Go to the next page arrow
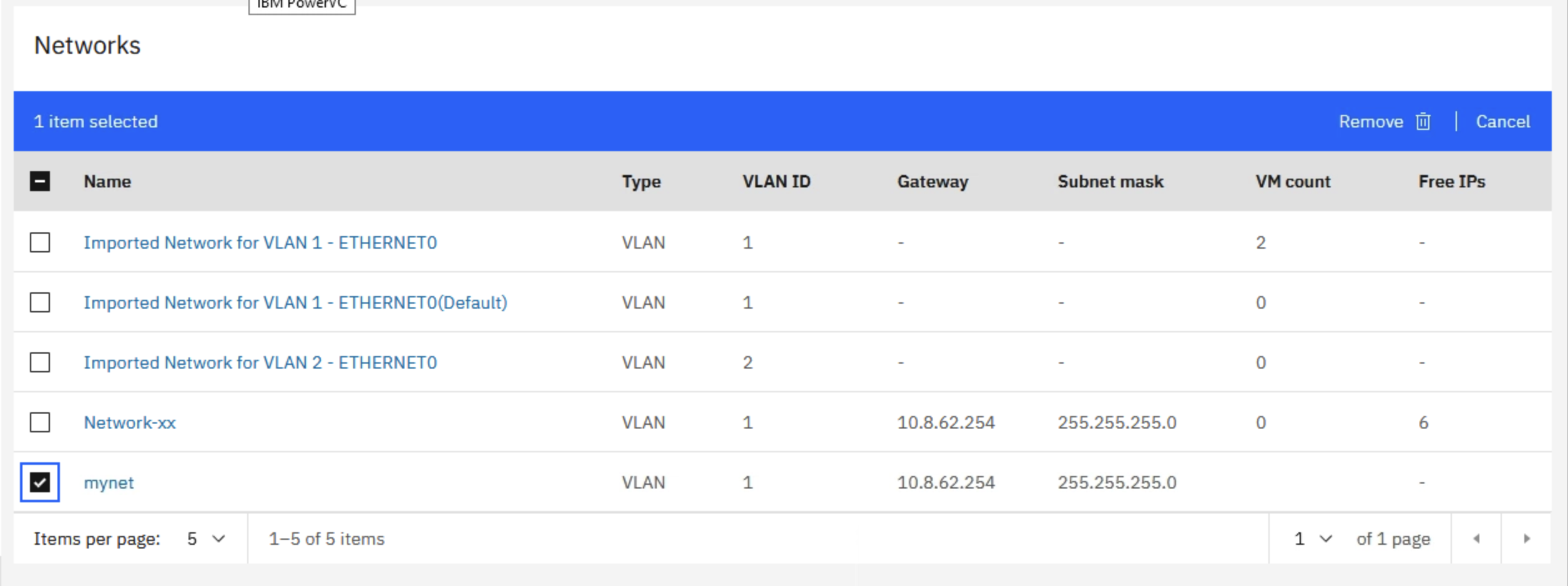Image resolution: width=1568 pixels, height=586 pixels. (x=1526, y=539)
